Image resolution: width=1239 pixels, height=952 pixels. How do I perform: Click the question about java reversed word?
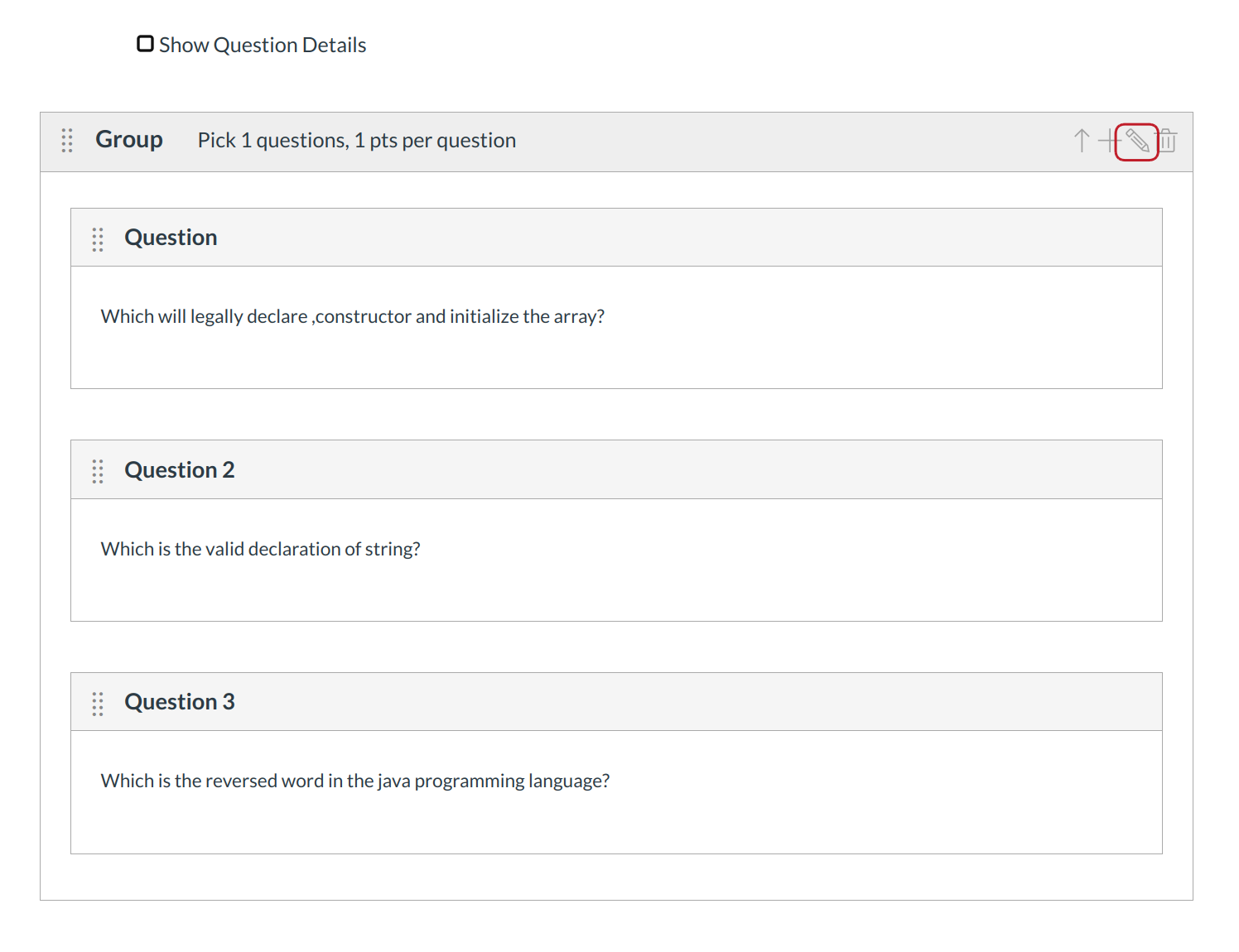tap(354, 781)
